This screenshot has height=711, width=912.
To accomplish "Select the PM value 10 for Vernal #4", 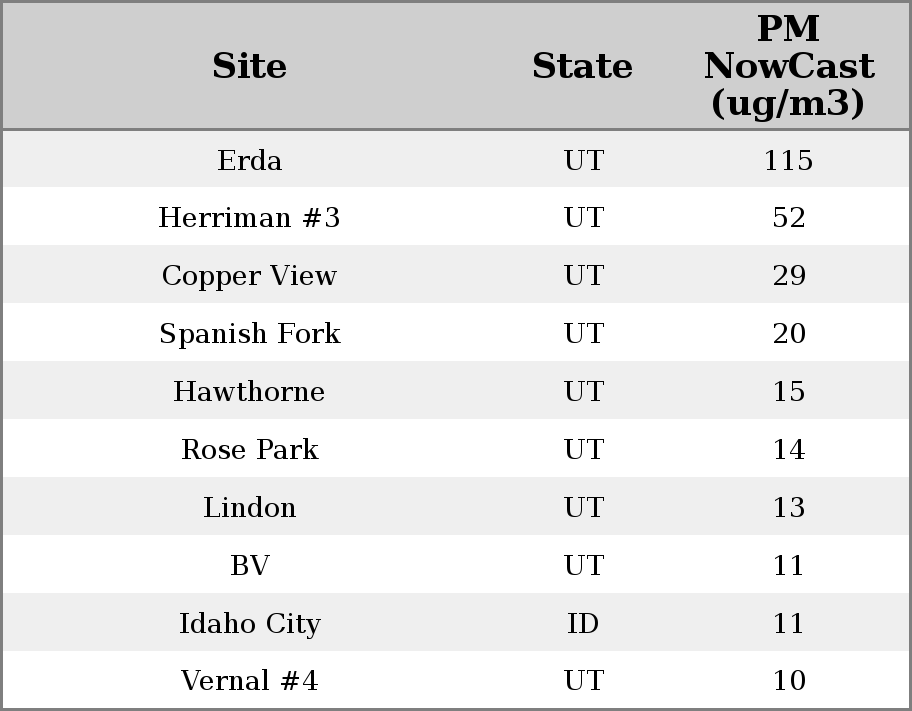I will [x=788, y=681].
